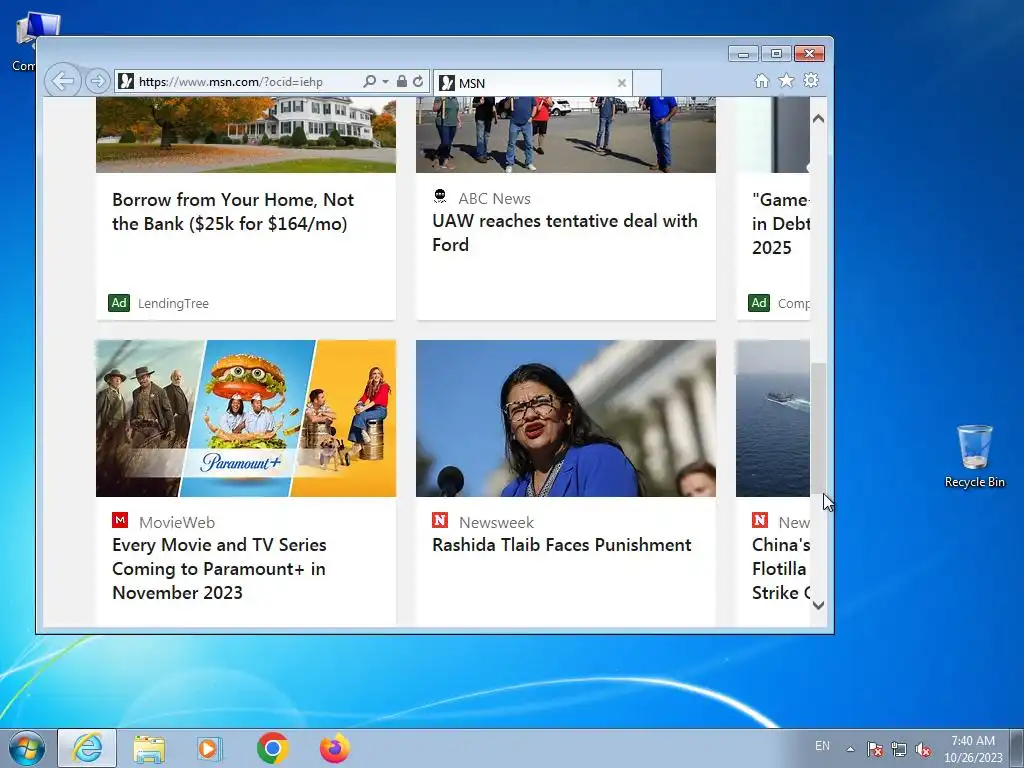Image resolution: width=1024 pixels, height=768 pixels.
Task: Click the ABC News source icon
Action: coord(440,197)
